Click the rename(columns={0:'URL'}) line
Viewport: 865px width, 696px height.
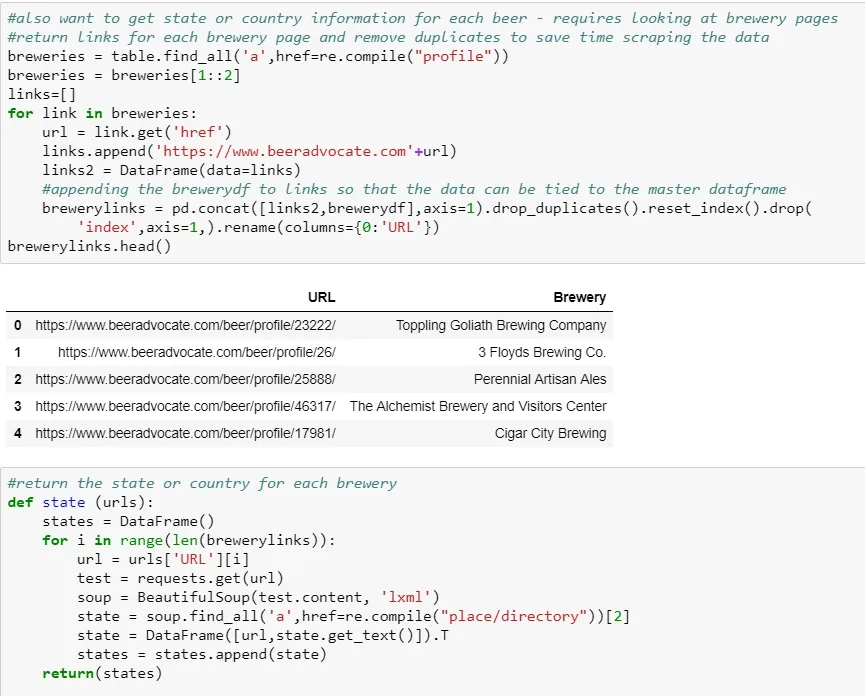point(258,228)
